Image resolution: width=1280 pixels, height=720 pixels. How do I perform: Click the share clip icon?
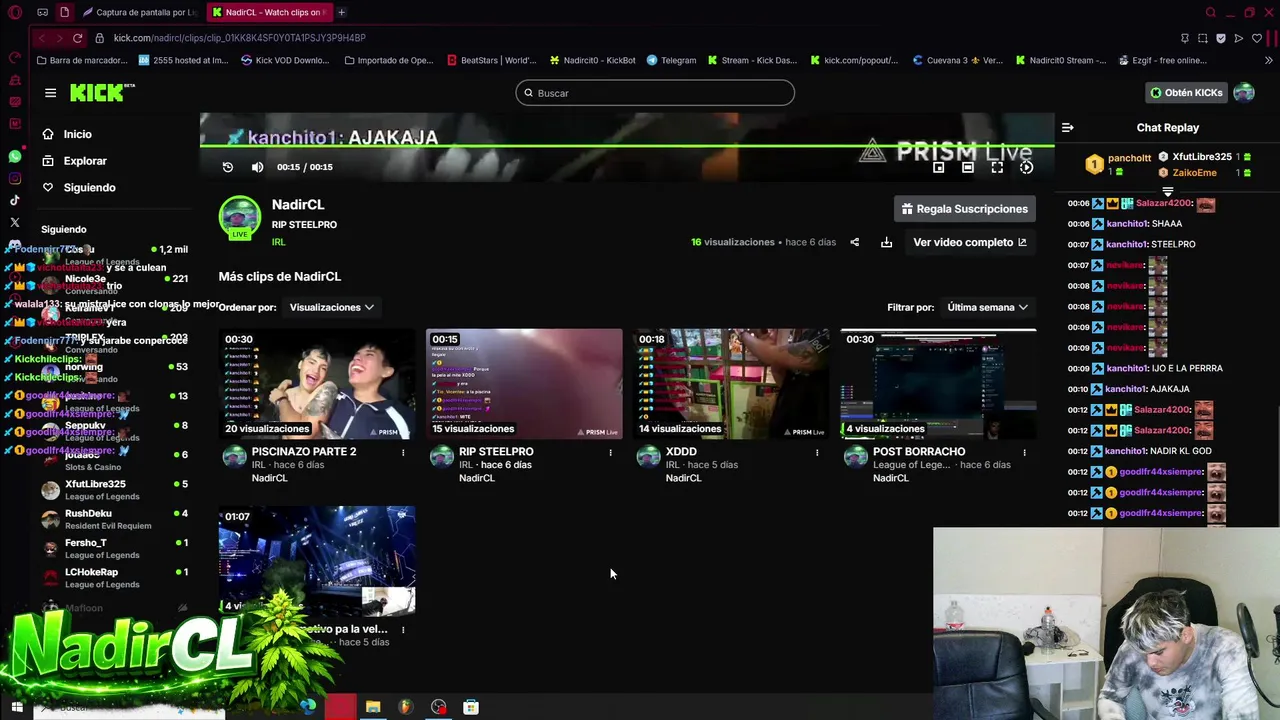point(854,242)
